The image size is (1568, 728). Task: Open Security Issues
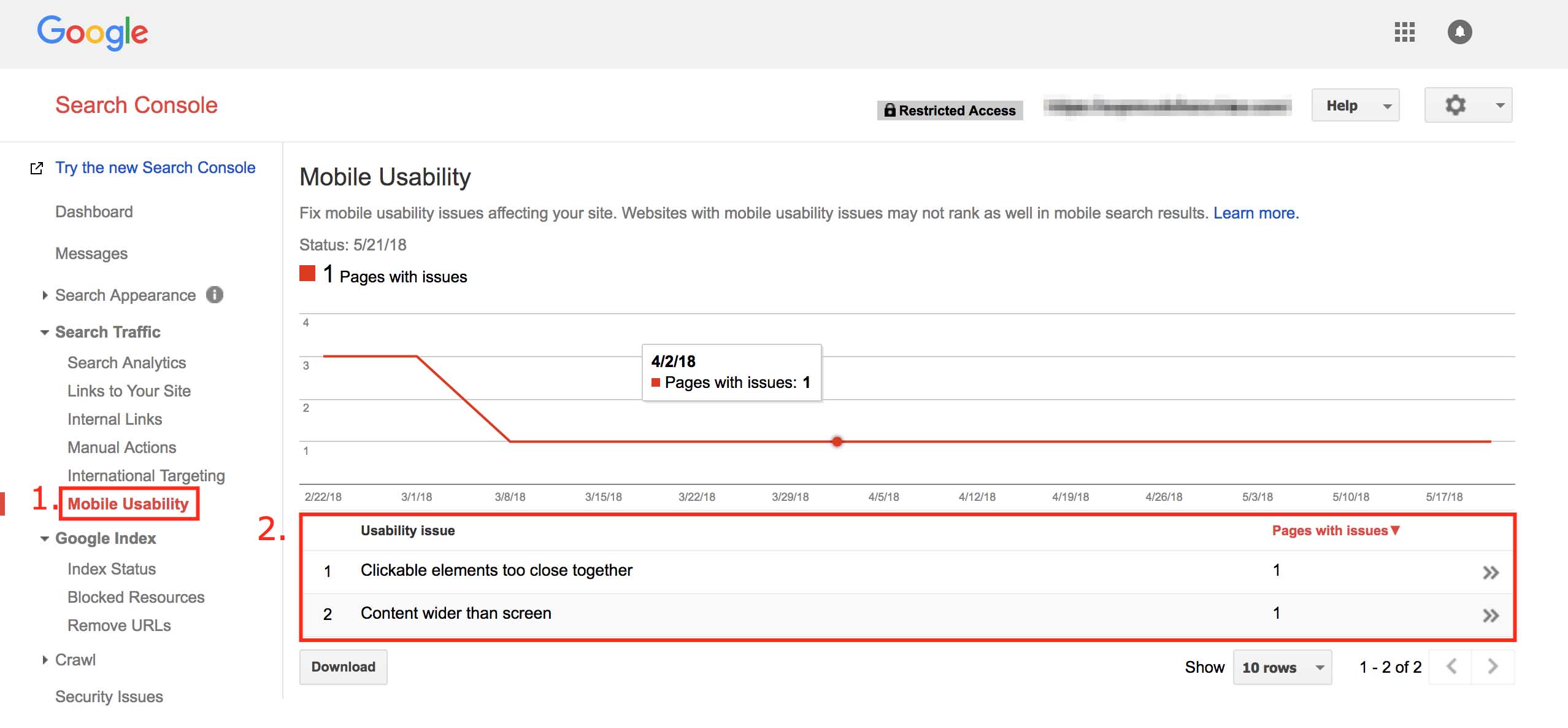pos(109,697)
